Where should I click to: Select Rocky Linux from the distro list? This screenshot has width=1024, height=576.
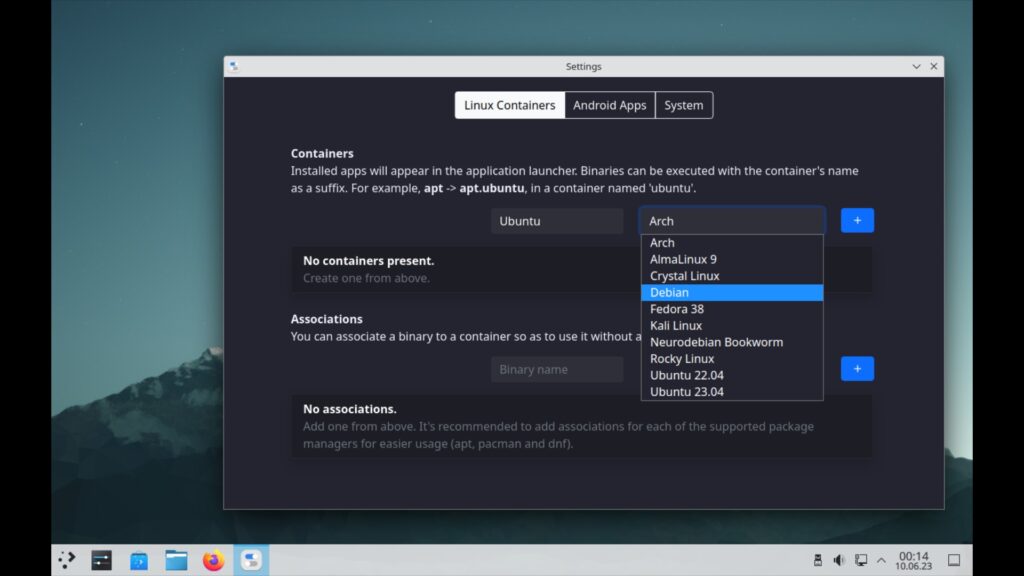pos(732,359)
